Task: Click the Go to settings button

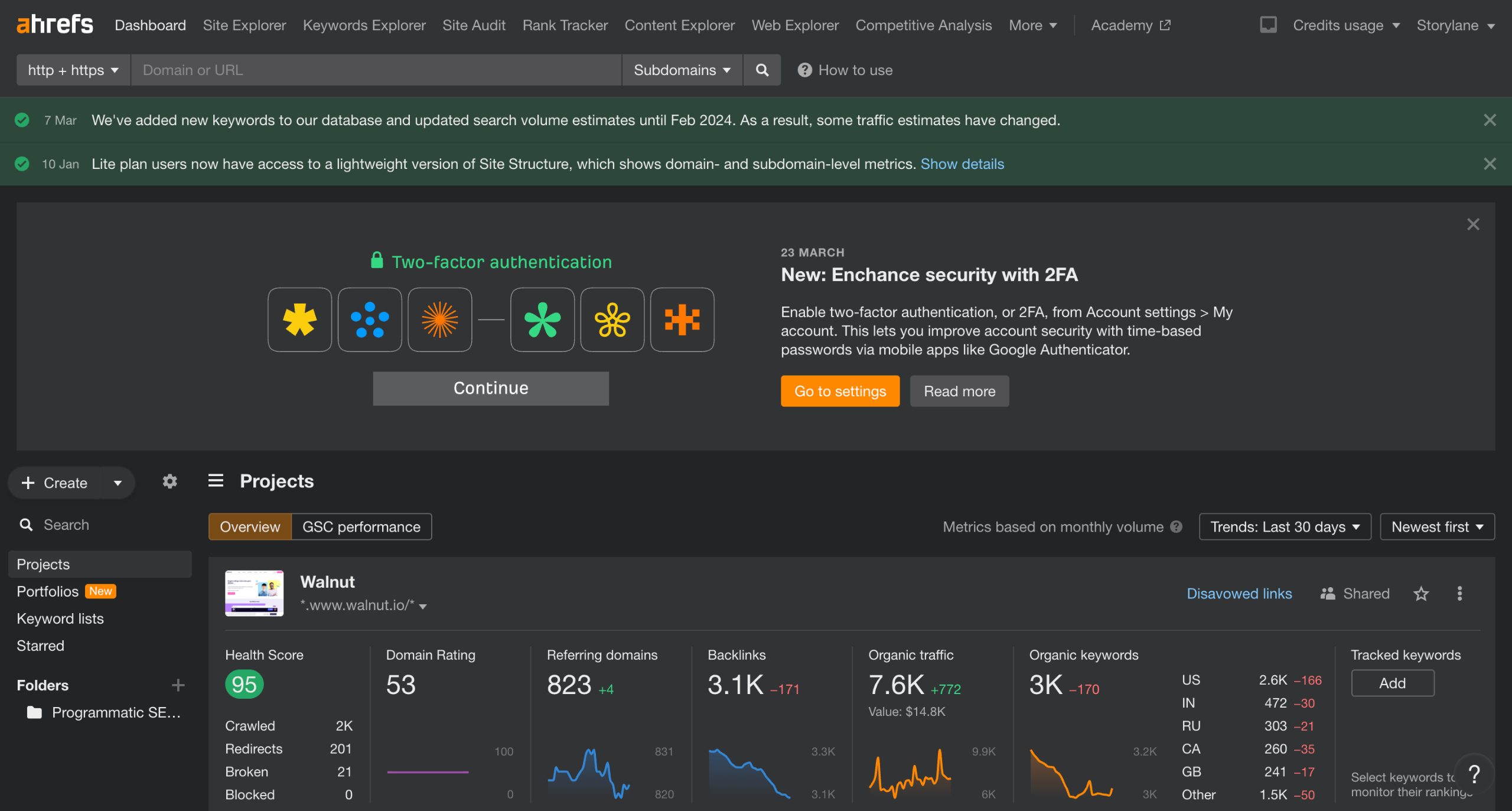Action: pyautogui.click(x=840, y=391)
